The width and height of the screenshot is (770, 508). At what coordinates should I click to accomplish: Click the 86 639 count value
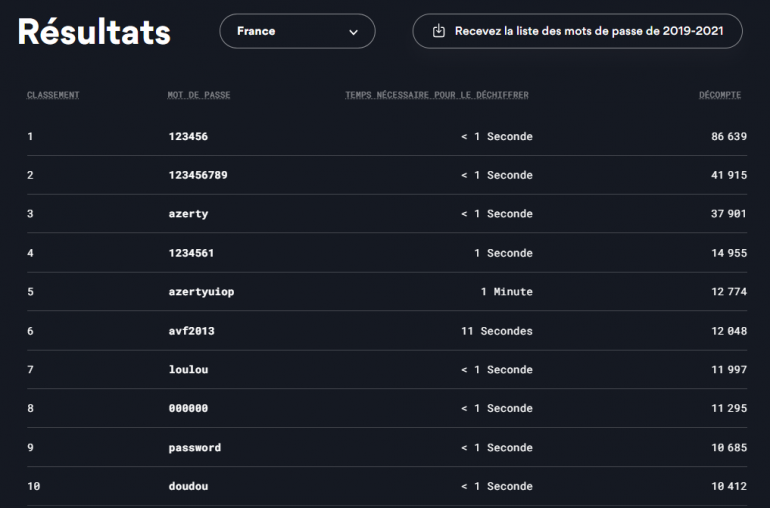(728, 136)
